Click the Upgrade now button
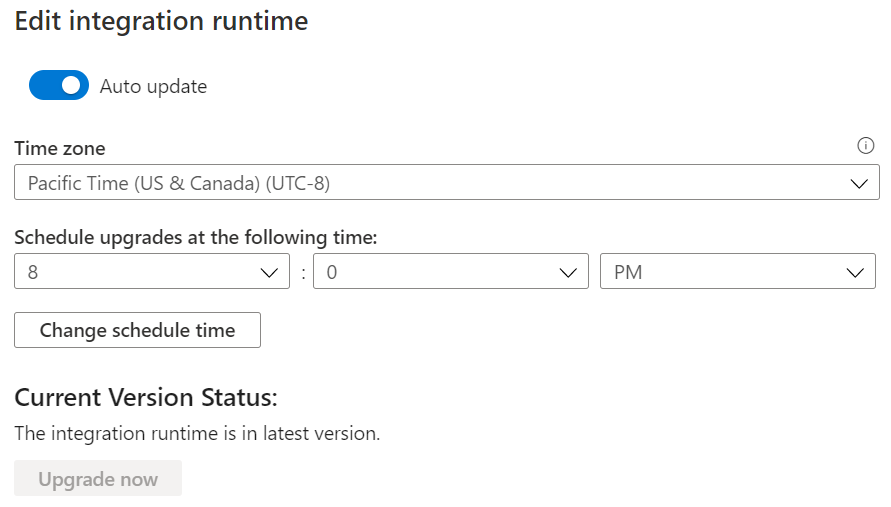The image size is (891, 507). point(98,479)
